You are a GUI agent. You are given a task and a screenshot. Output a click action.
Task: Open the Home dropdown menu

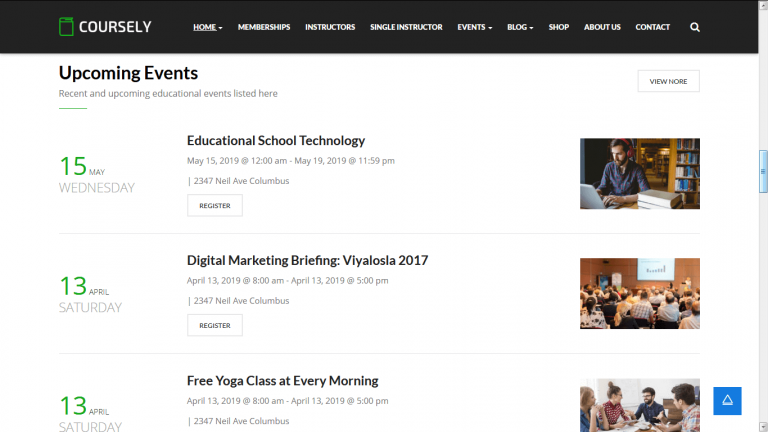(208, 27)
